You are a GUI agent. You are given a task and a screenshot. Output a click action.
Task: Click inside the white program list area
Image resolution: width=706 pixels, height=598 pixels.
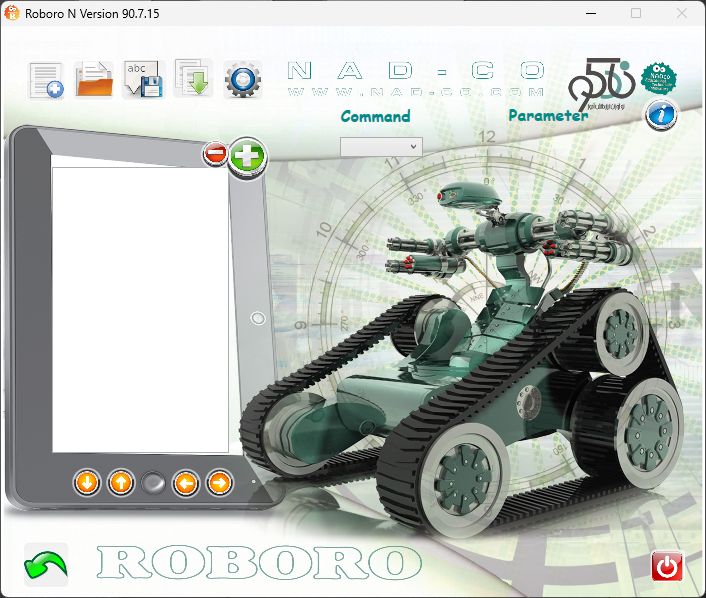pos(140,310)
